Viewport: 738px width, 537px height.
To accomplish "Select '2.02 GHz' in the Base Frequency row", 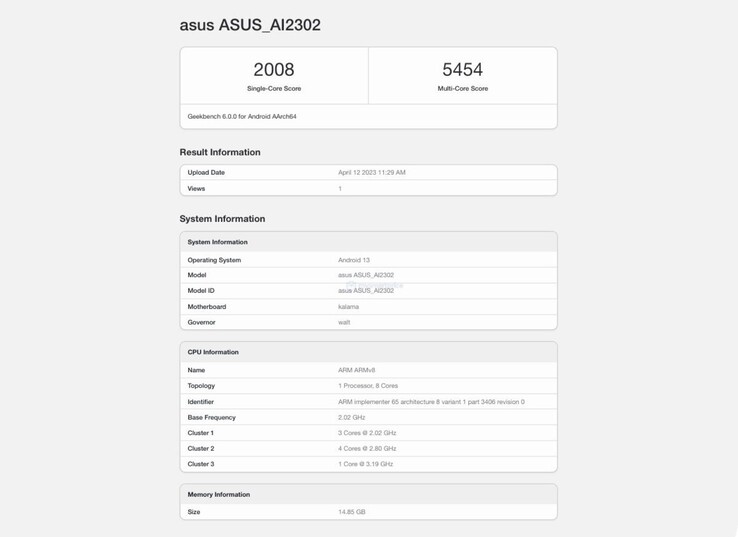I will click(352, 417).
